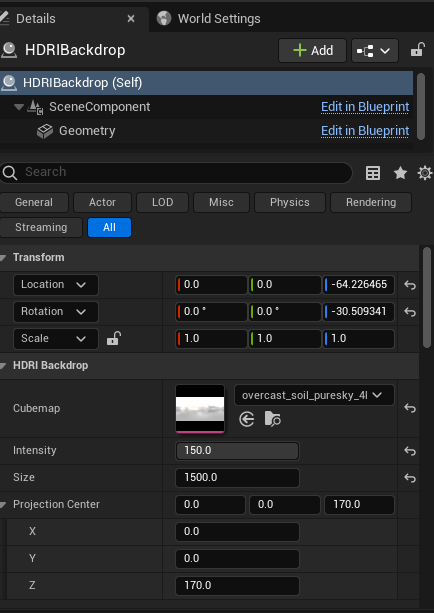Click Scale Z value field
Screen dimensions: 434x613
pos(359,339)
